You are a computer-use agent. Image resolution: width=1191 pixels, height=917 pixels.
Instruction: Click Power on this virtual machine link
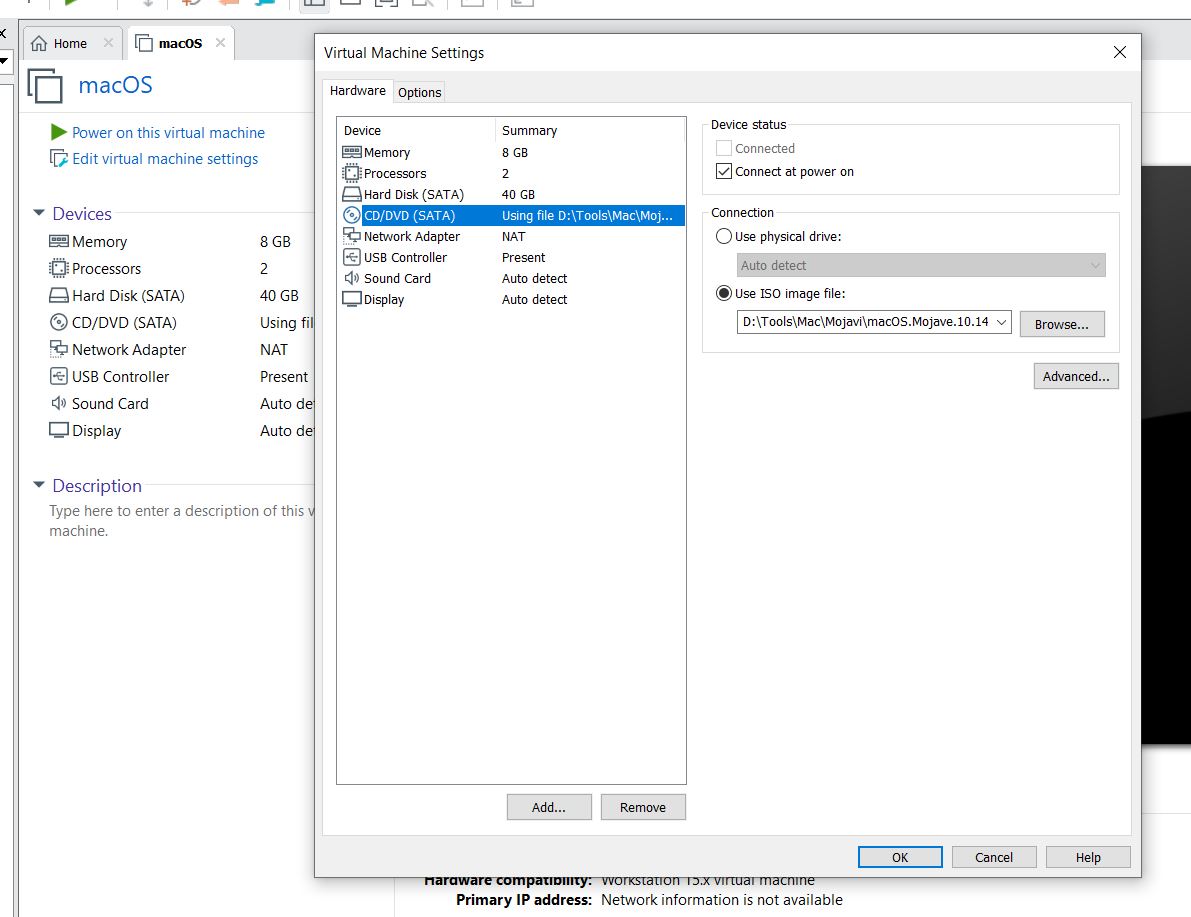[x=169, y=132]
